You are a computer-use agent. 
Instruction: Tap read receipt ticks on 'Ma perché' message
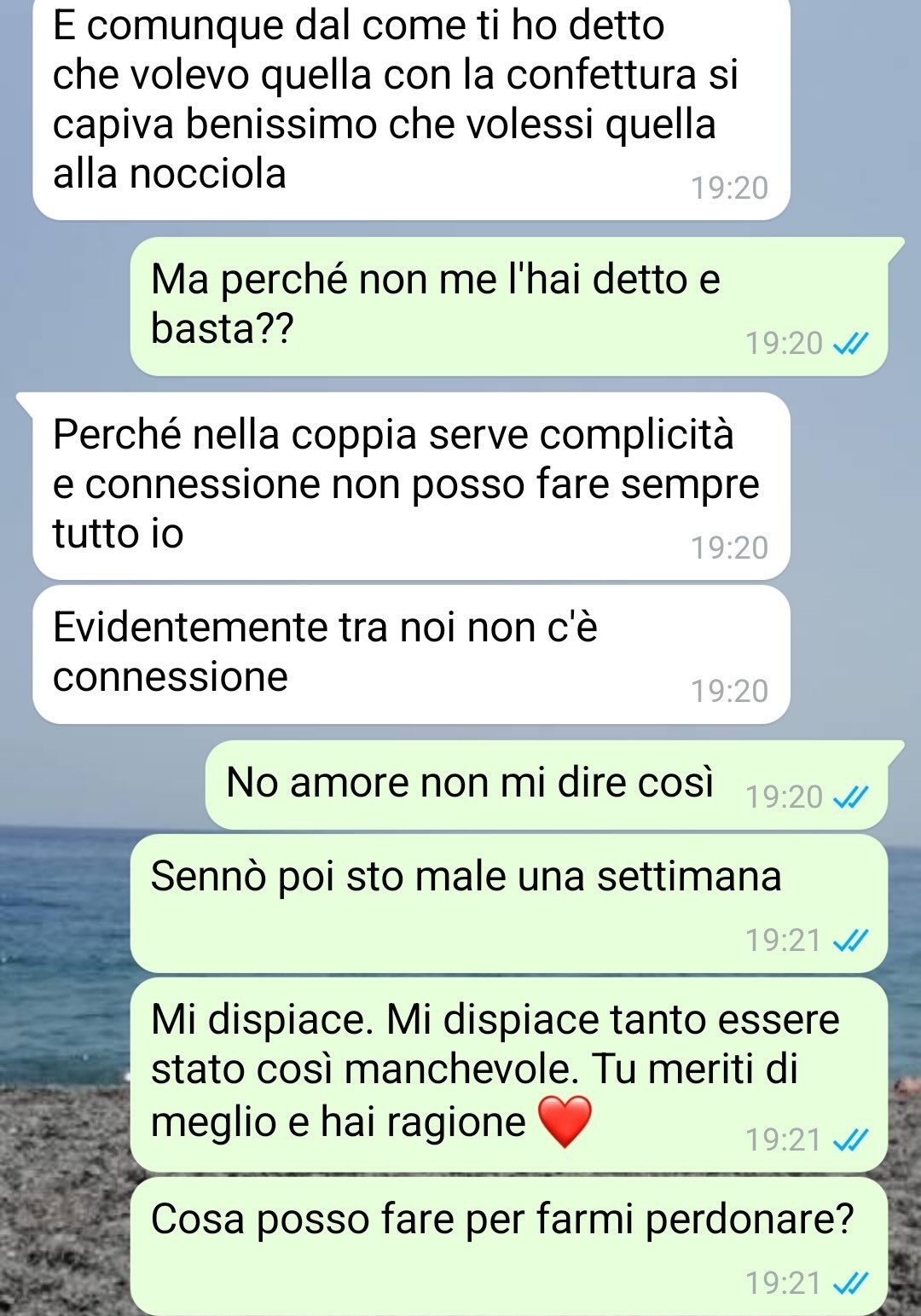(850, 344)
